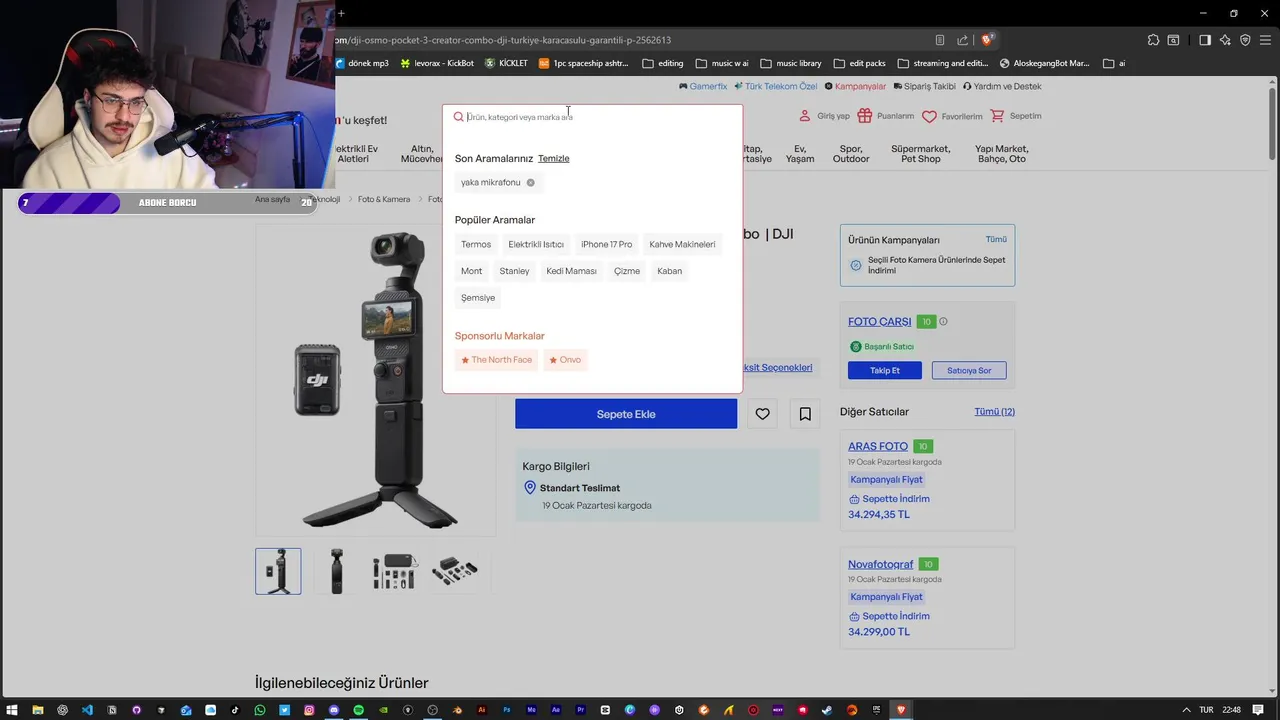Choose popular search 'Kedi Maması'
The width and height of the screenshot is (1280, 720).
pos(571,271)
